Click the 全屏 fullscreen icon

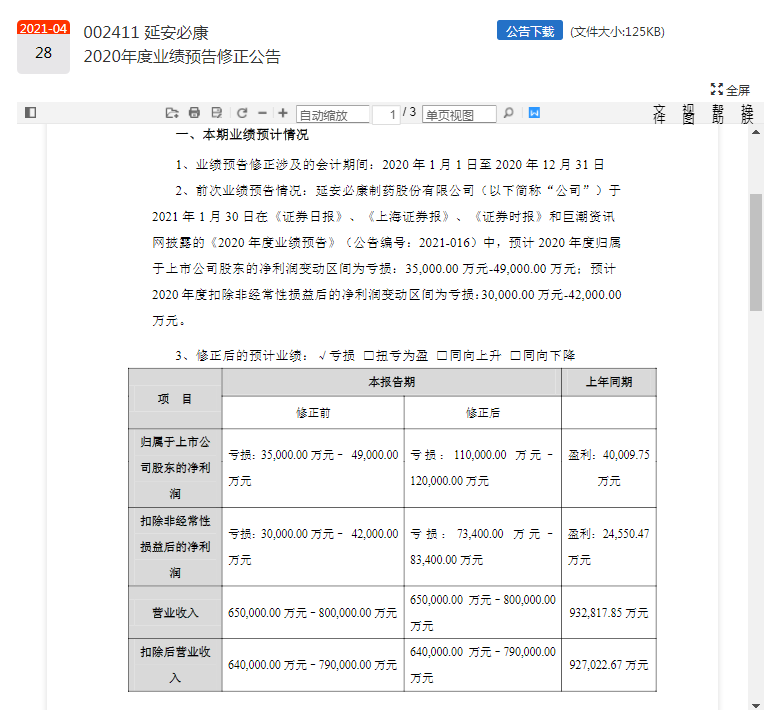click(x=716, y=89)
